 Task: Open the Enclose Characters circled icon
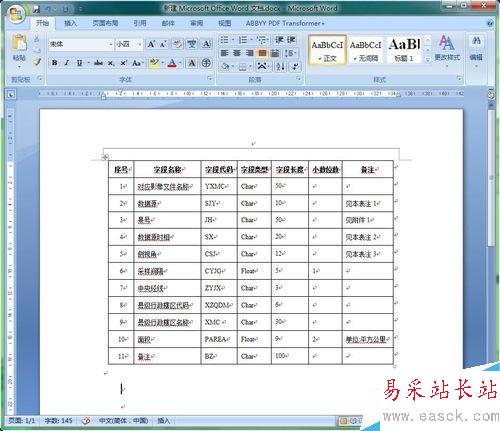click(x=206, y=63)
